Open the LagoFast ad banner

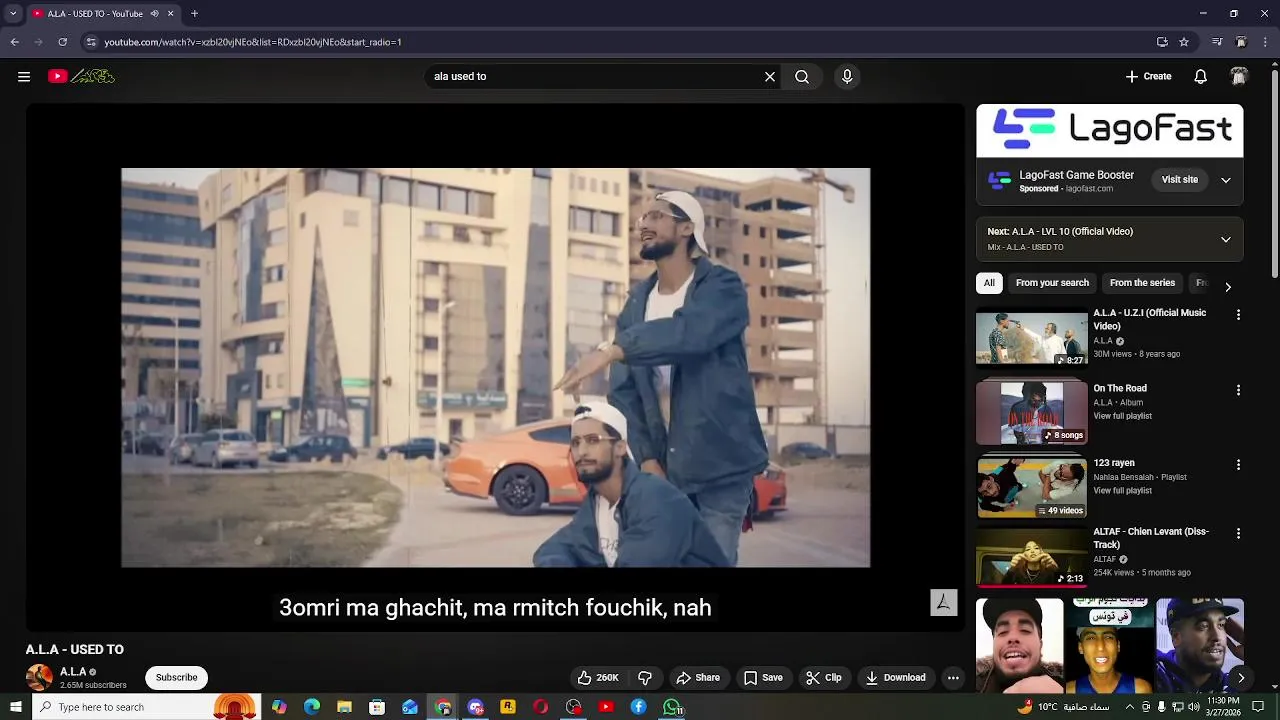[x=1110, y=130]
